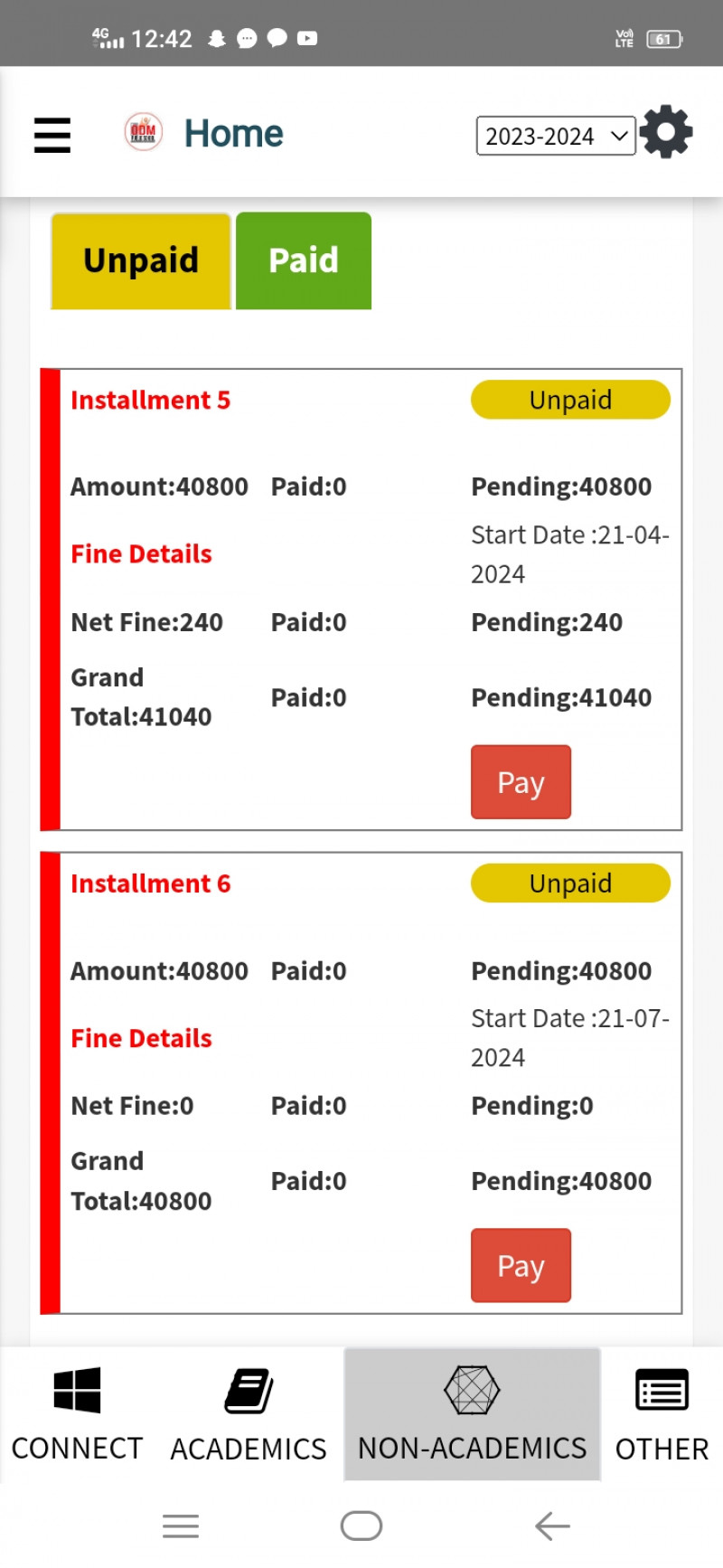Open Fine Details under Installment 5
Screen dimensions: 723x1568
point(141,554)
